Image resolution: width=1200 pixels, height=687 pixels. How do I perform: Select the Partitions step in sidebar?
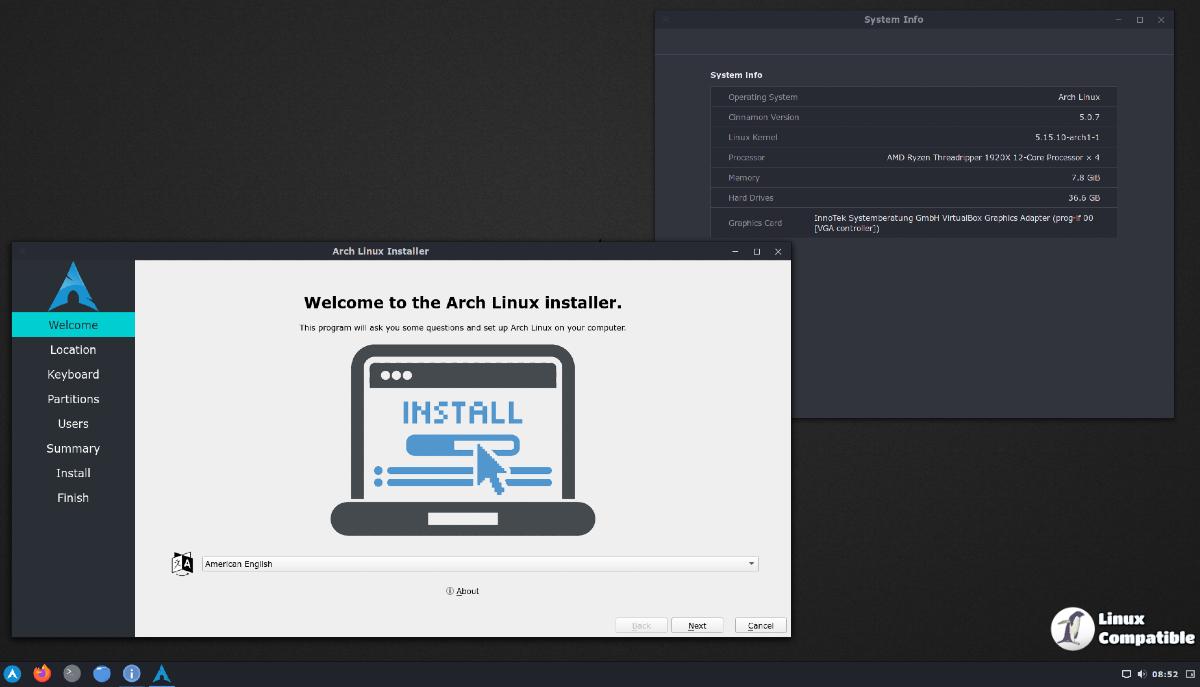coord(73,399)
